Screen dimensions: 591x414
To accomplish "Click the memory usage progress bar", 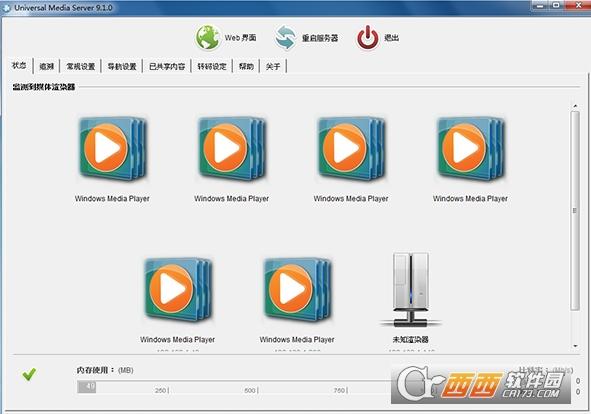I will (x=234, y=387).
